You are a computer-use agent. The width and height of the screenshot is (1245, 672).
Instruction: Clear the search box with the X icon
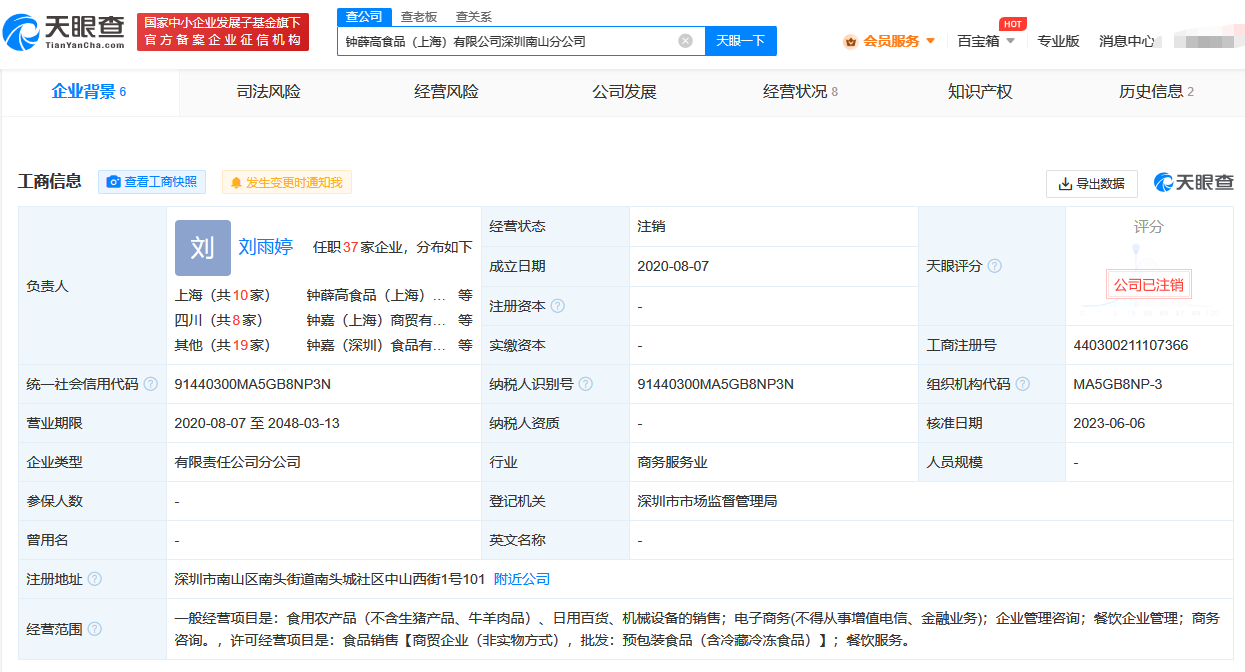[x=685, y=41]
